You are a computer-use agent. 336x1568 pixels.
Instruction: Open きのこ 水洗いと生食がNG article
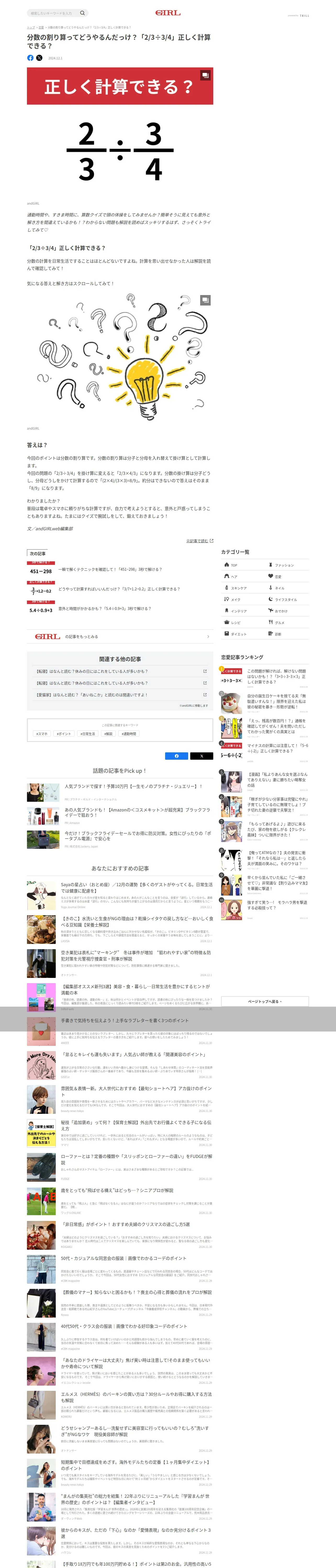click(120, 930)
